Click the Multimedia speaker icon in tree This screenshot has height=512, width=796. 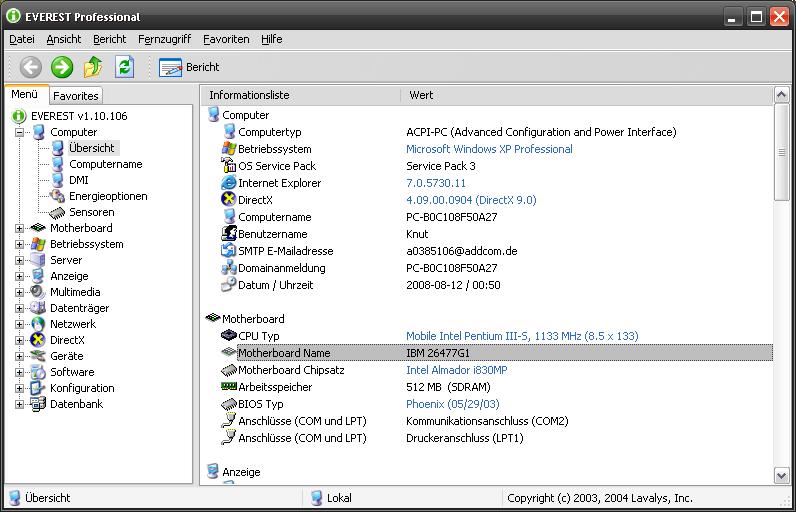(x=38, y=292)
